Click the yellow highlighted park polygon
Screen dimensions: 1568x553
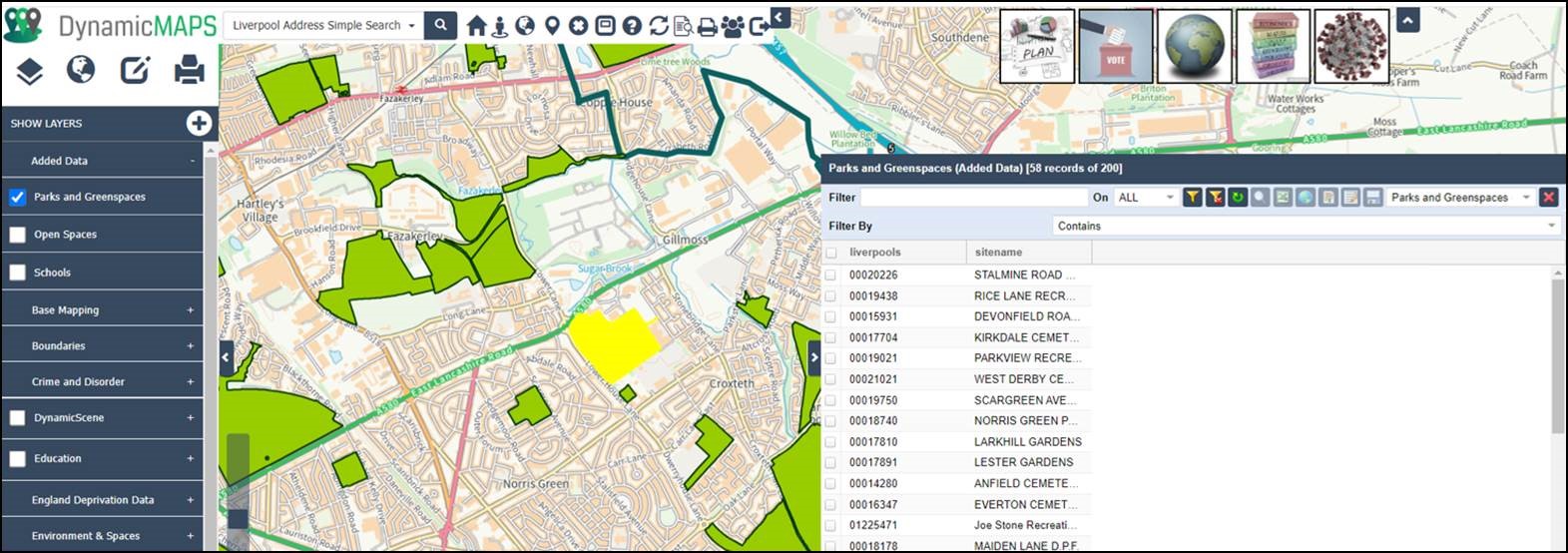[x=615, y=342]
